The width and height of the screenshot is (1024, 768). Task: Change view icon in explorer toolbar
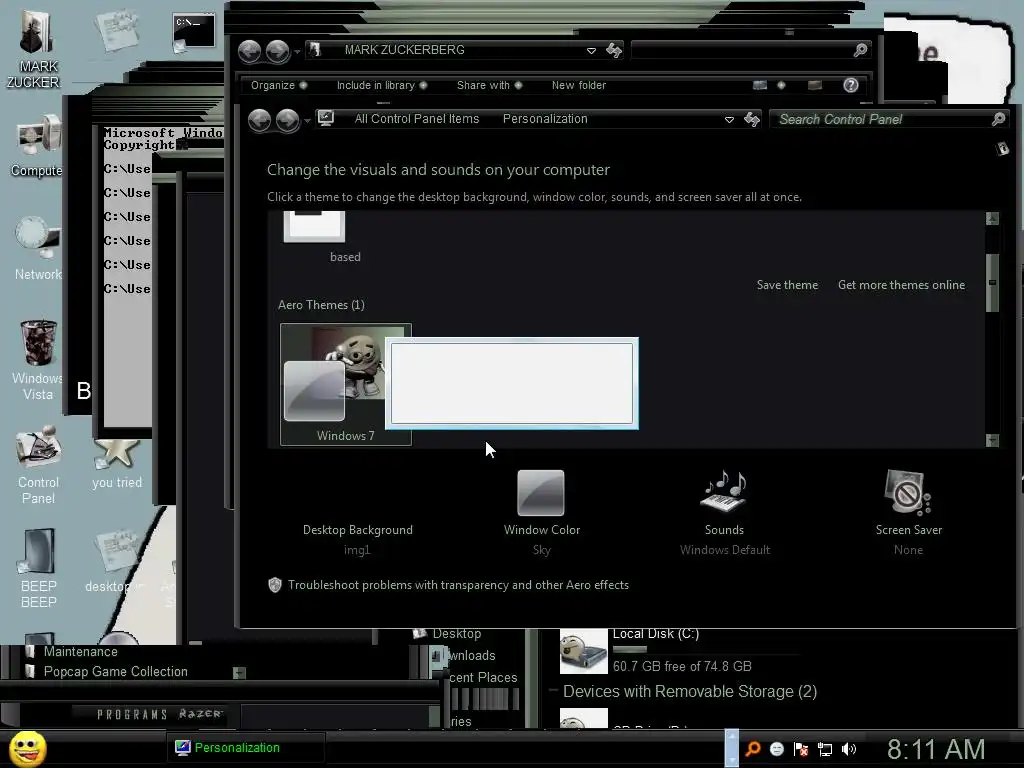pyautogui.click(x=760, y=85)
